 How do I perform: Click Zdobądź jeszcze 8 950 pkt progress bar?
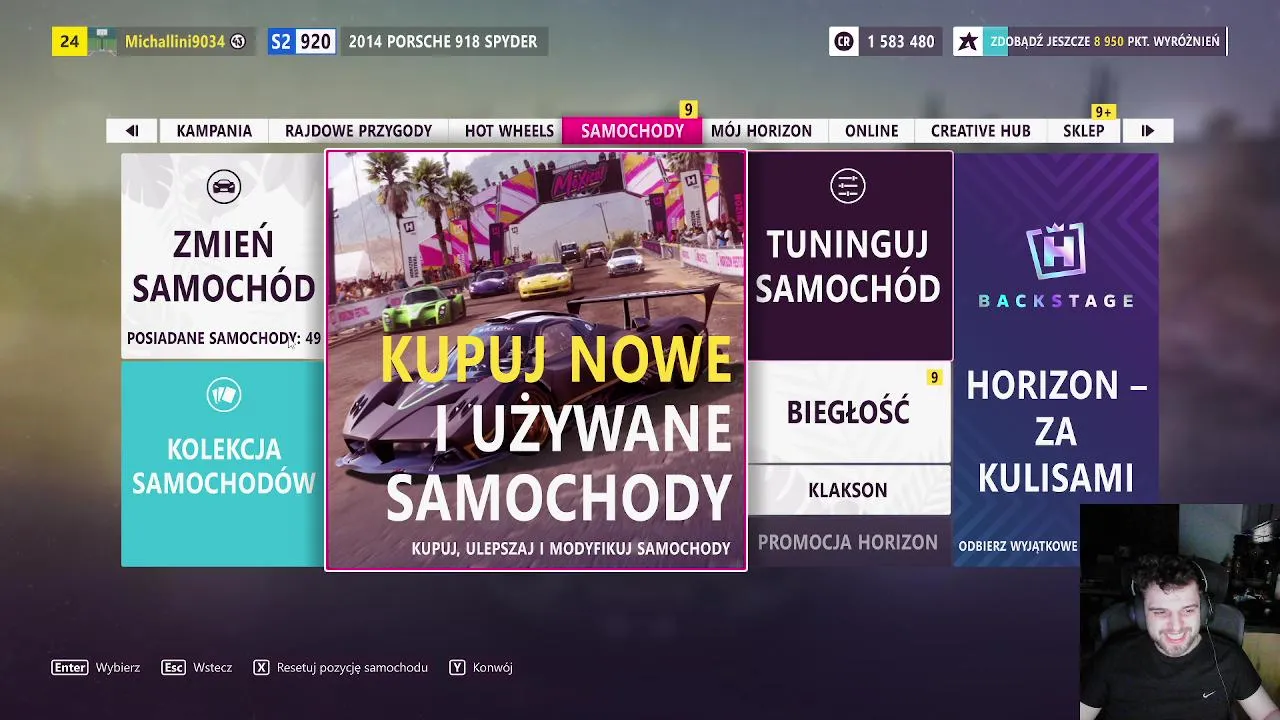click(x=1105, y=41)
